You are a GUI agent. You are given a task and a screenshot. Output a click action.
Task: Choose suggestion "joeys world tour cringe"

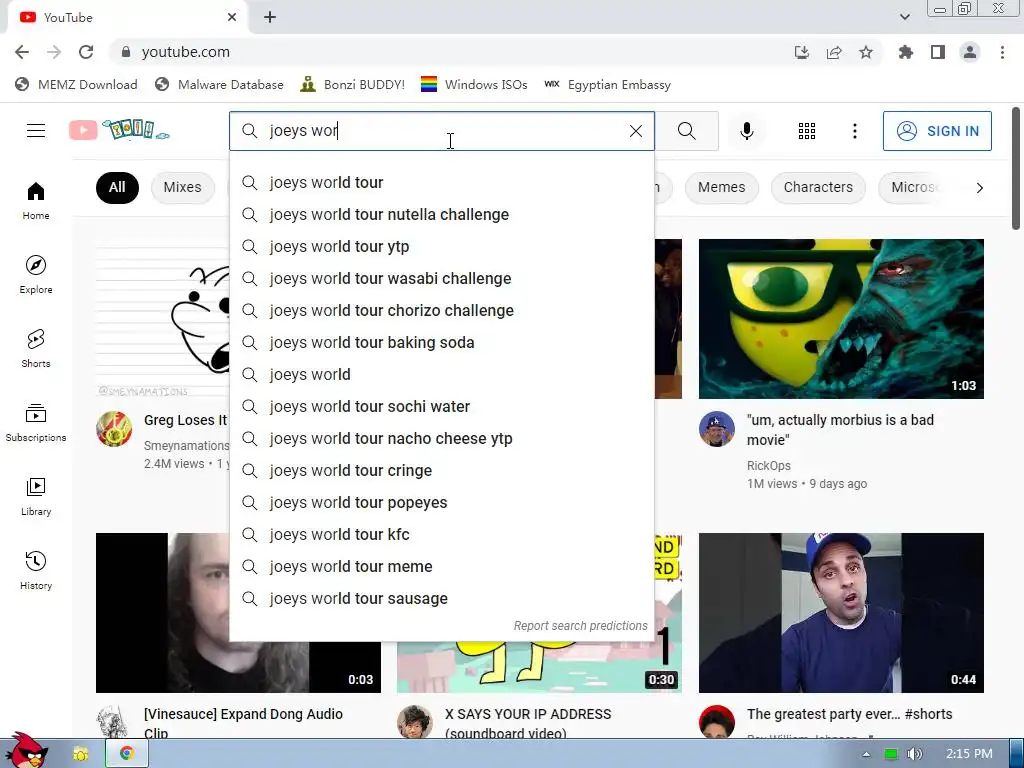441,471
